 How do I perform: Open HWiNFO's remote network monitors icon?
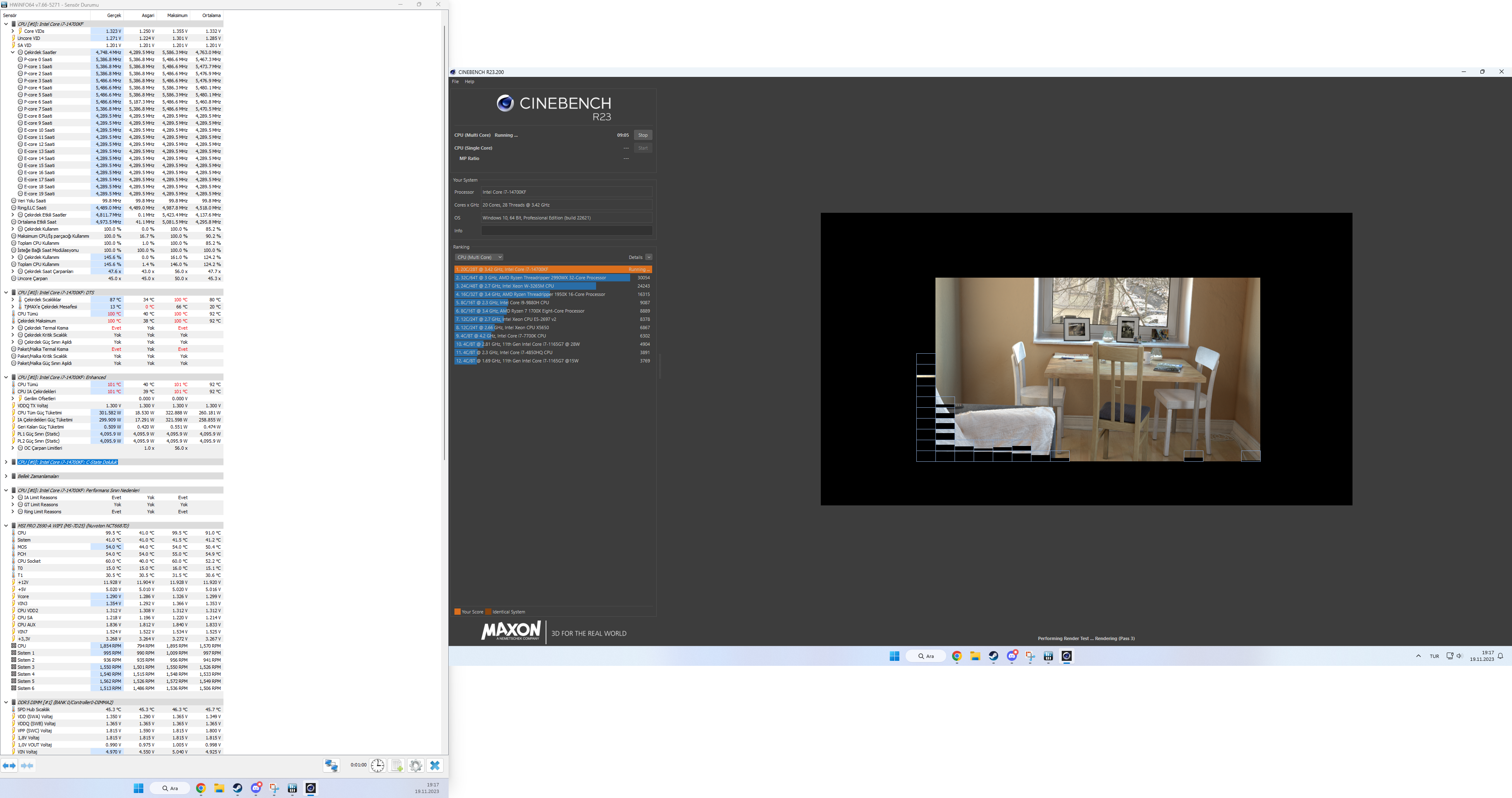point(331,766)
